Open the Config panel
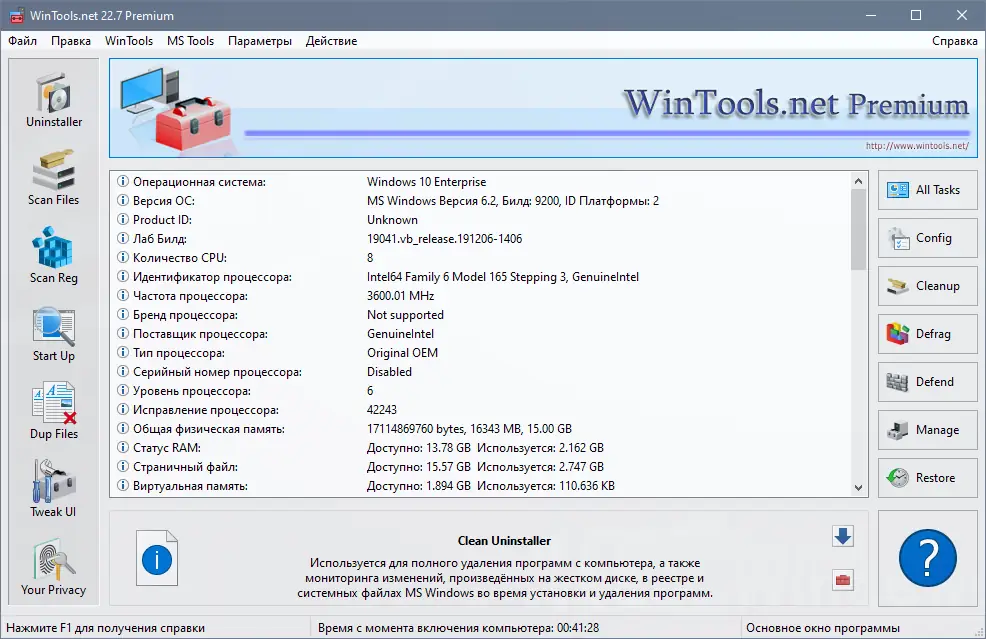Screen dimensions: 986x639 pos(927,238)
